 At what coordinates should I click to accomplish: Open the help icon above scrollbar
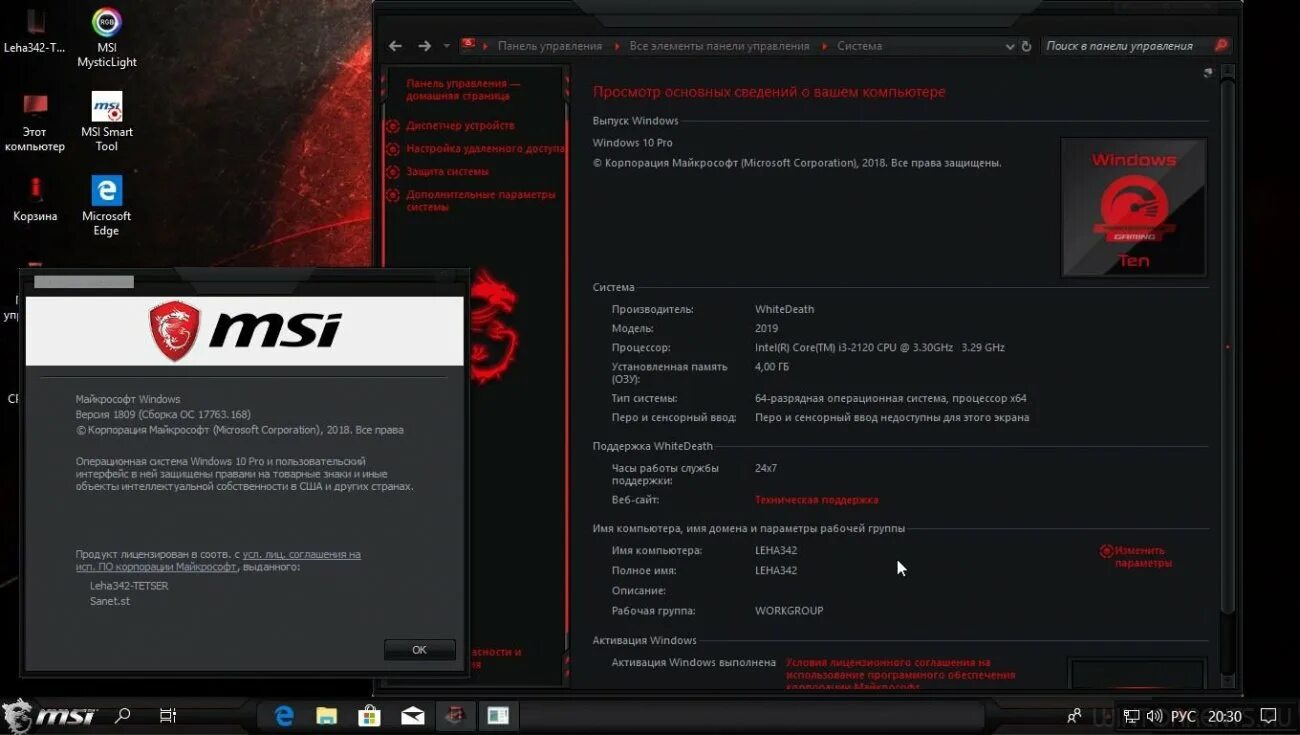1208,72
